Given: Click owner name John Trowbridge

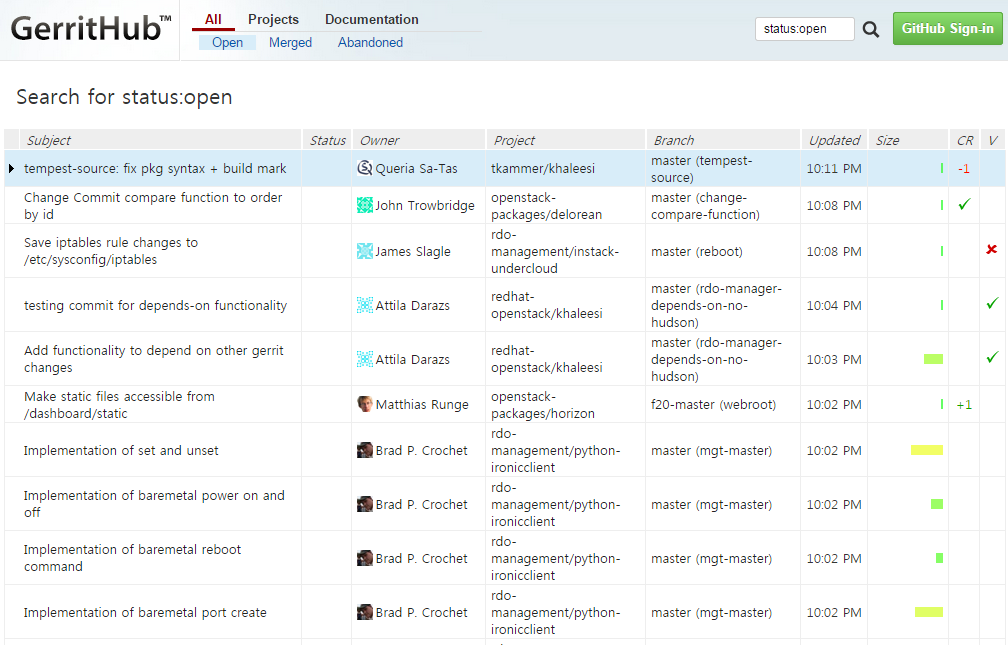Looking at the screenshot, I should (x=425, y=206).
